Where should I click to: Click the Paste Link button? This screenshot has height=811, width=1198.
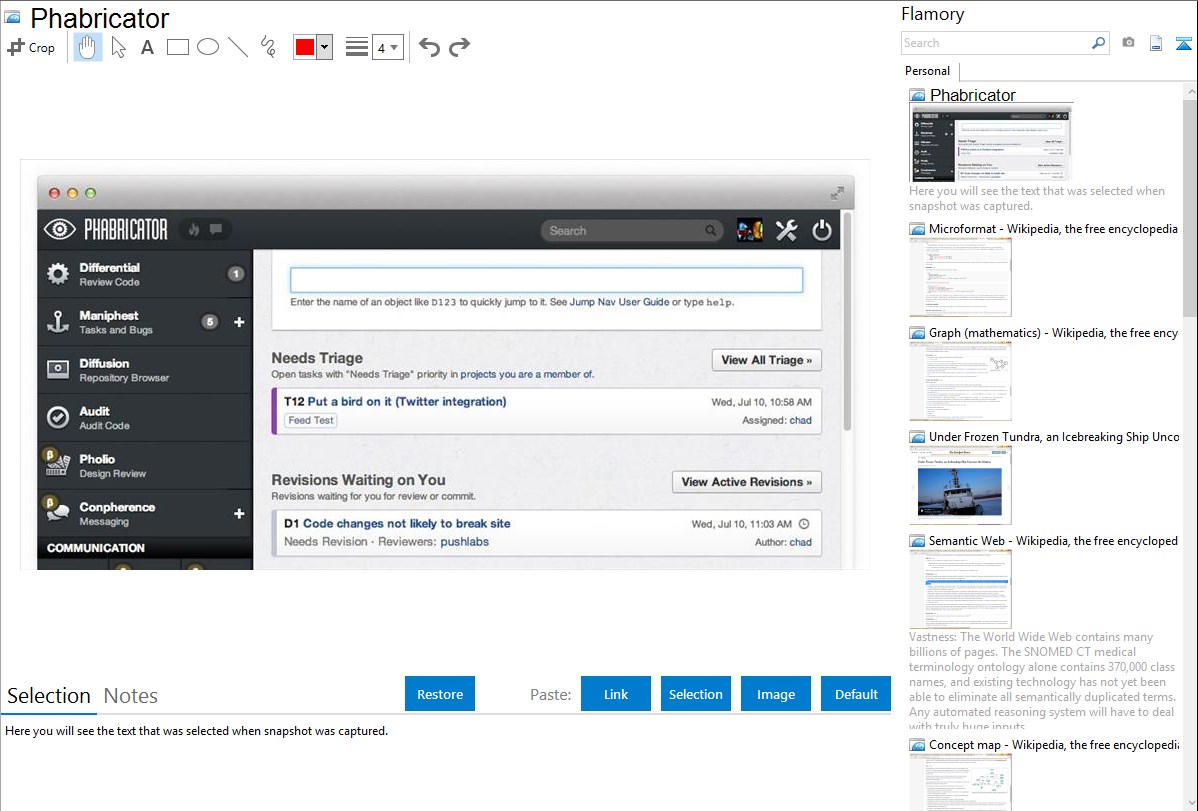[x=616, y=694]
